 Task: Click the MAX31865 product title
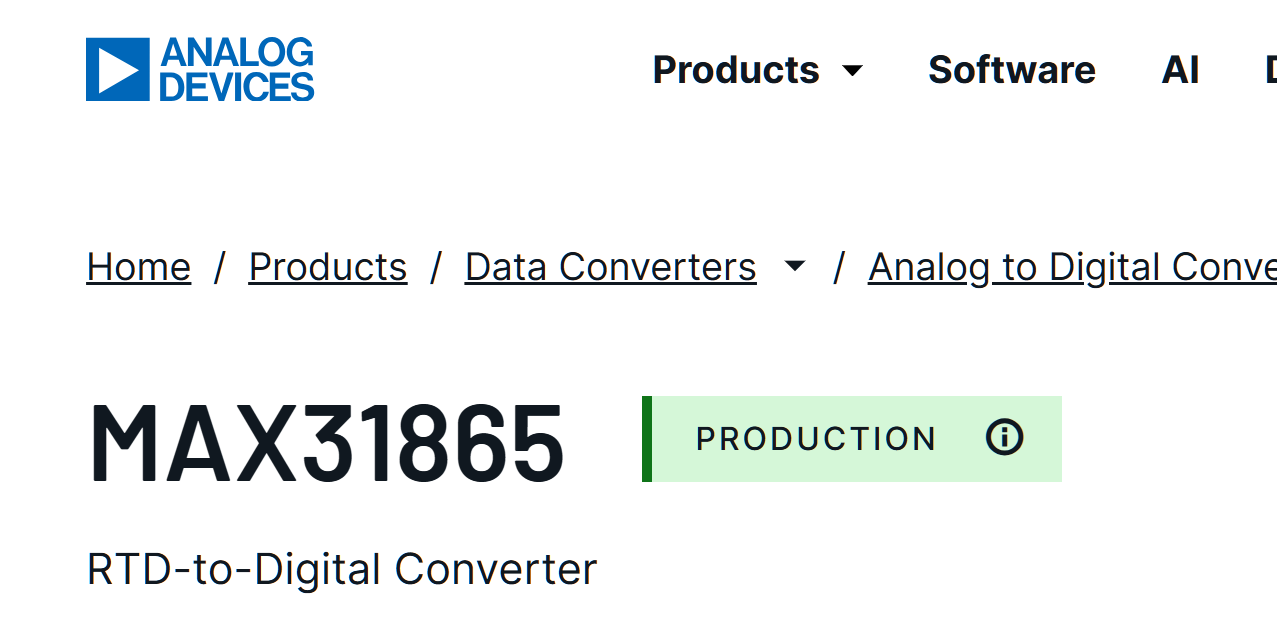[x=327, y=442]
